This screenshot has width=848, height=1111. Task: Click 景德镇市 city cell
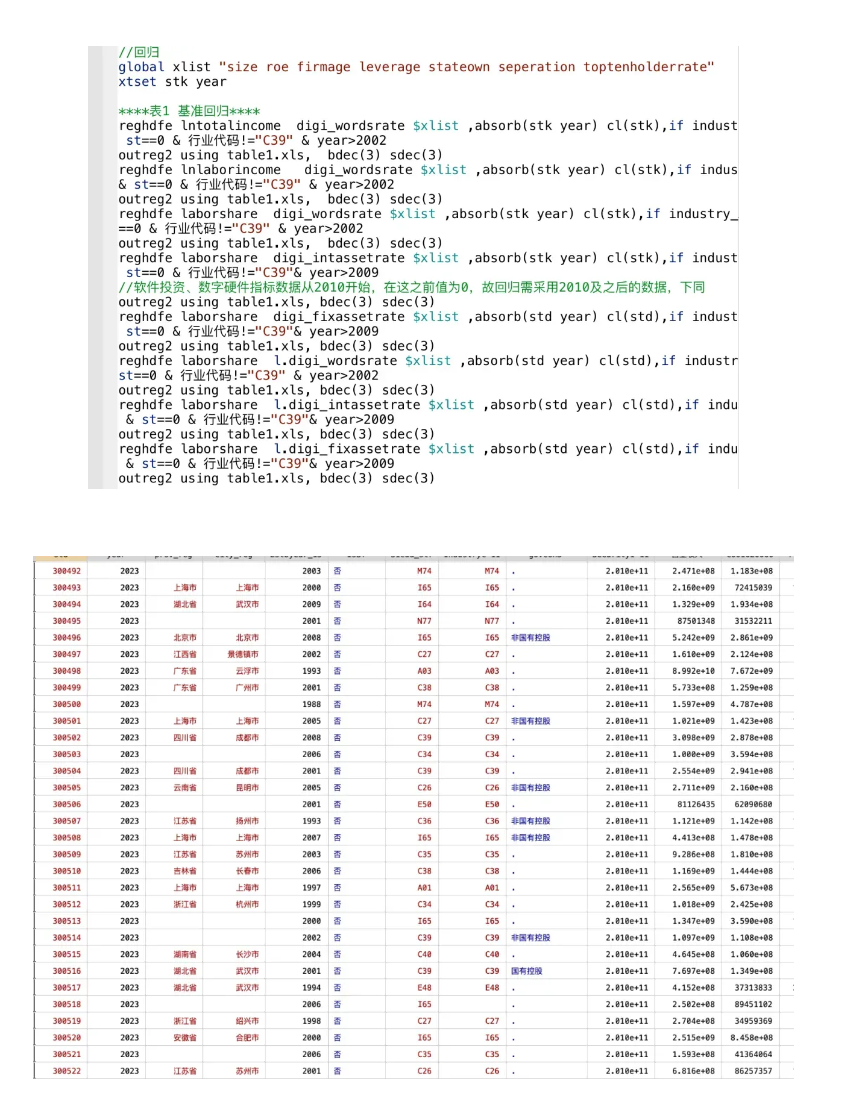click(243, 655)
